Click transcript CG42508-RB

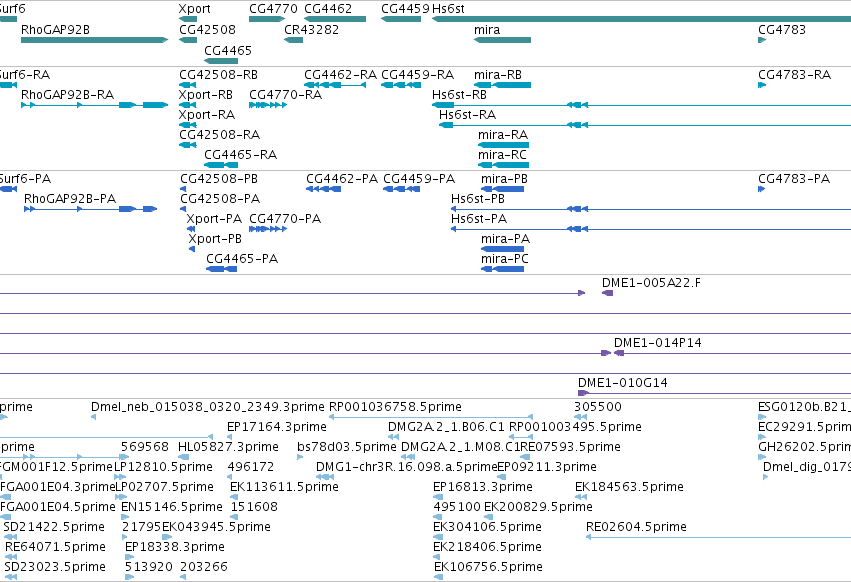(x=188, y=85)
